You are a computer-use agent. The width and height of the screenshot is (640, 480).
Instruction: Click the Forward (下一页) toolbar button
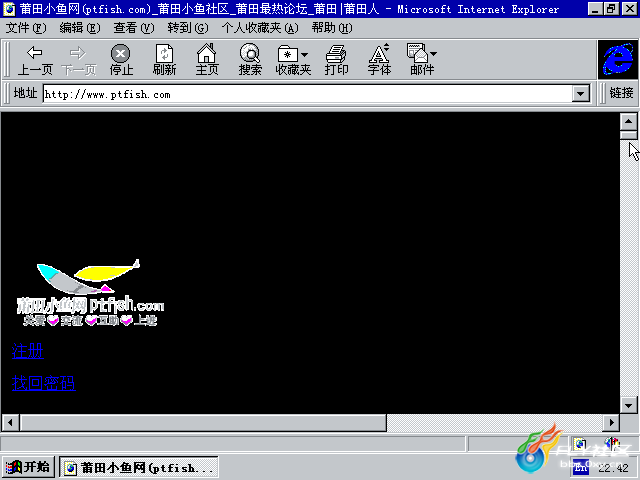point(78,60)
